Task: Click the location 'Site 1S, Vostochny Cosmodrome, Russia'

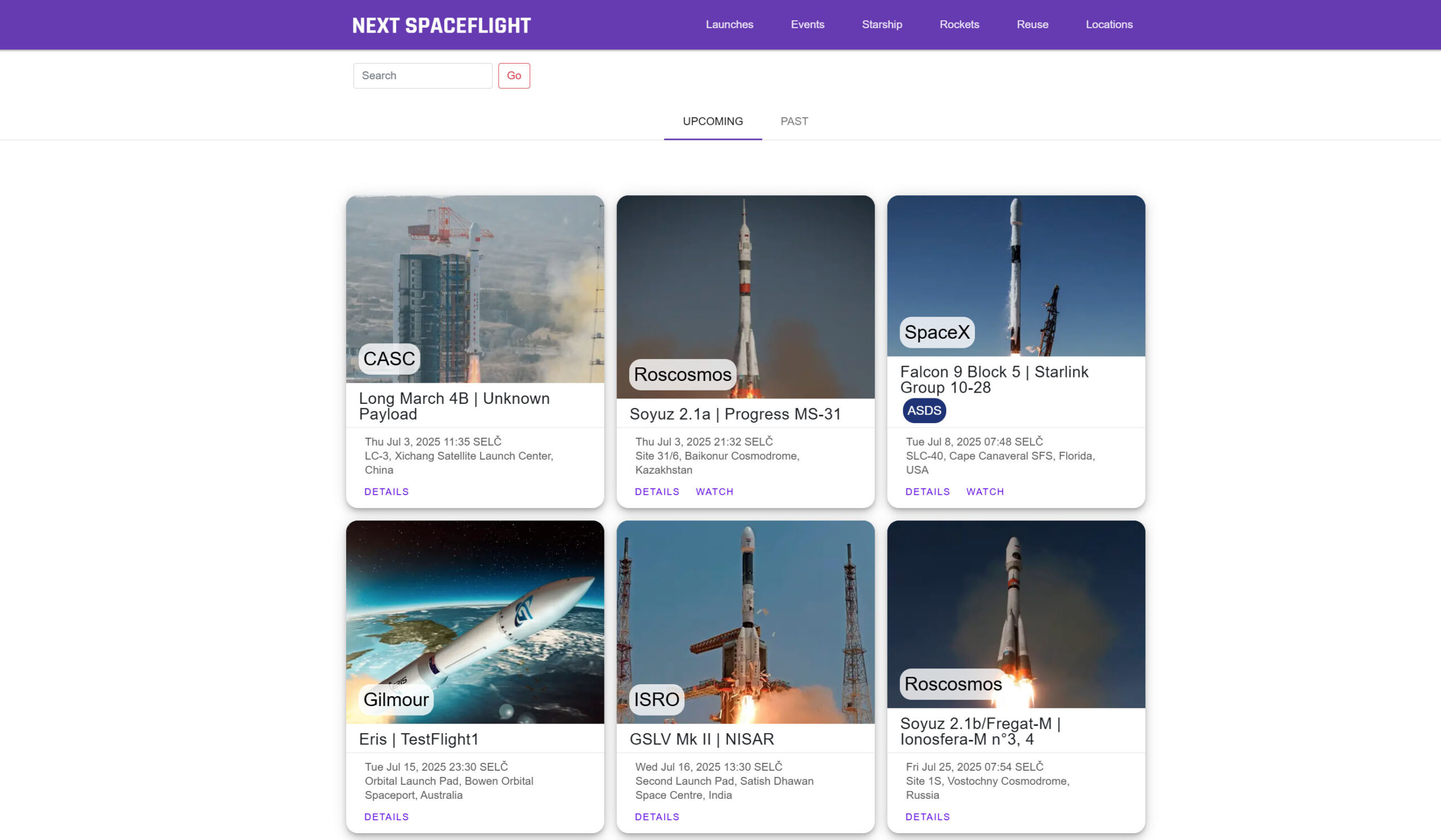Action: point(987,788)
